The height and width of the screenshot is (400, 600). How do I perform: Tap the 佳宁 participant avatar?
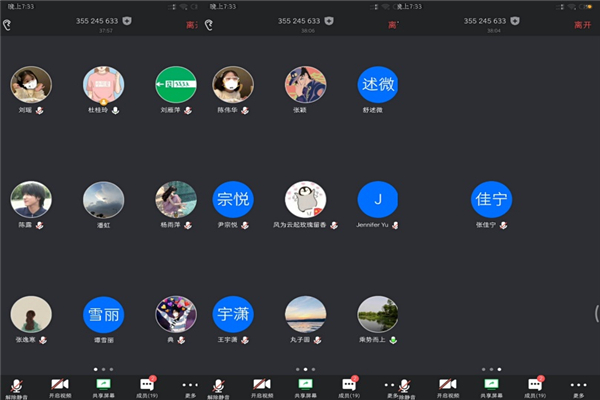[x=491, y=200]
